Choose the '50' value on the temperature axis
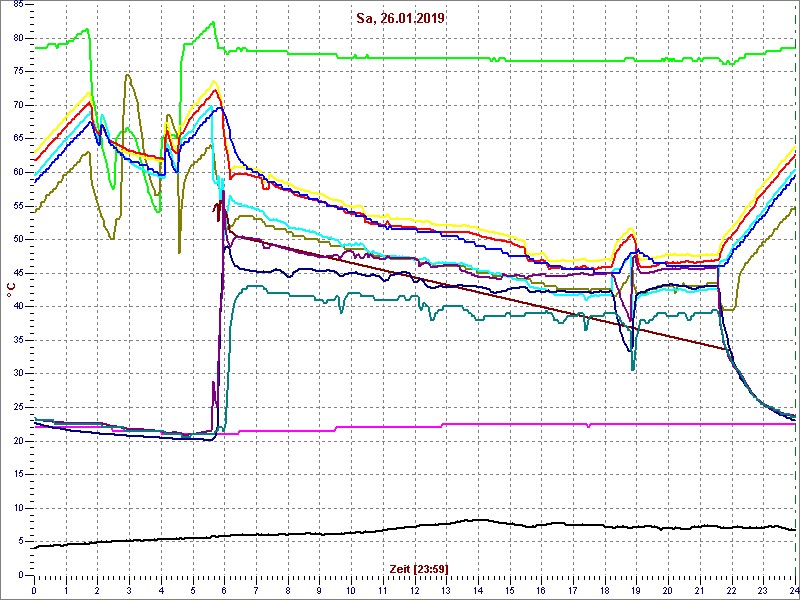 pyautogui.click(x=18, y=240)
